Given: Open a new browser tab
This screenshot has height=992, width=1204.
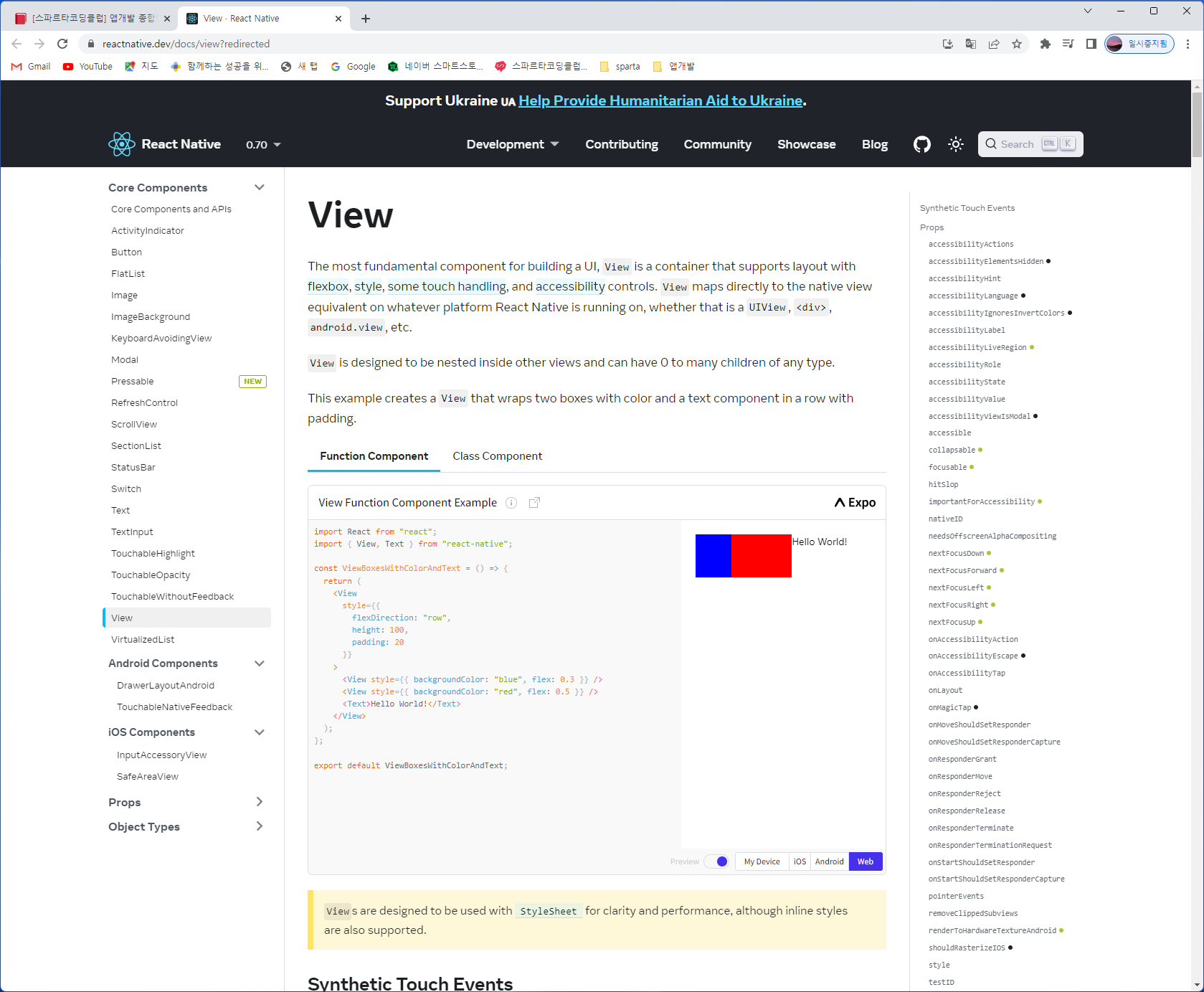Looking at the screenshot, I should click(366, 19).
